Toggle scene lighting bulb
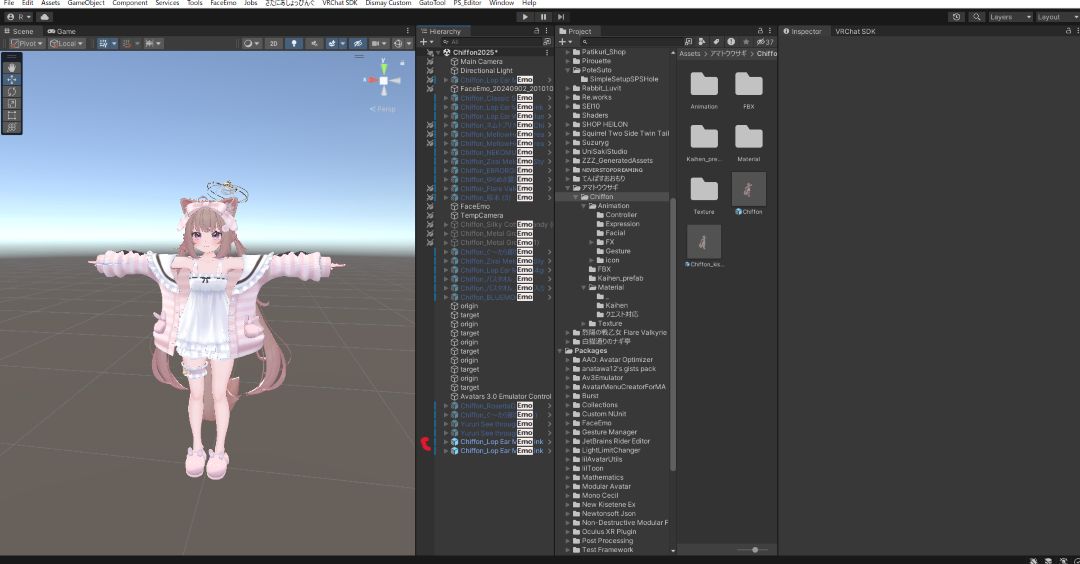The image size is (1080, 564). tap(294, 43)
